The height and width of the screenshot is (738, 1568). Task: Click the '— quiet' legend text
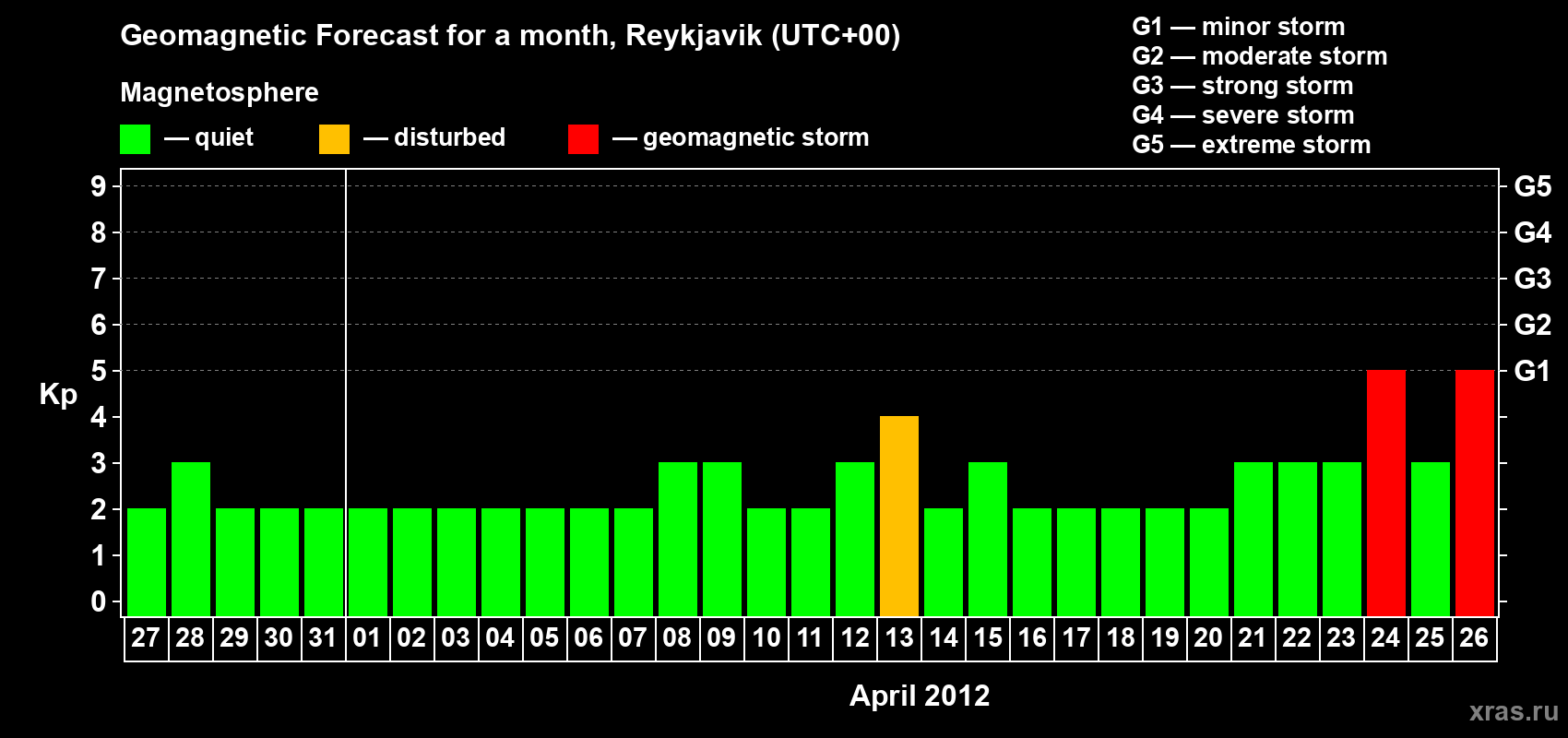pyautogui.click(x=208, y=137)
